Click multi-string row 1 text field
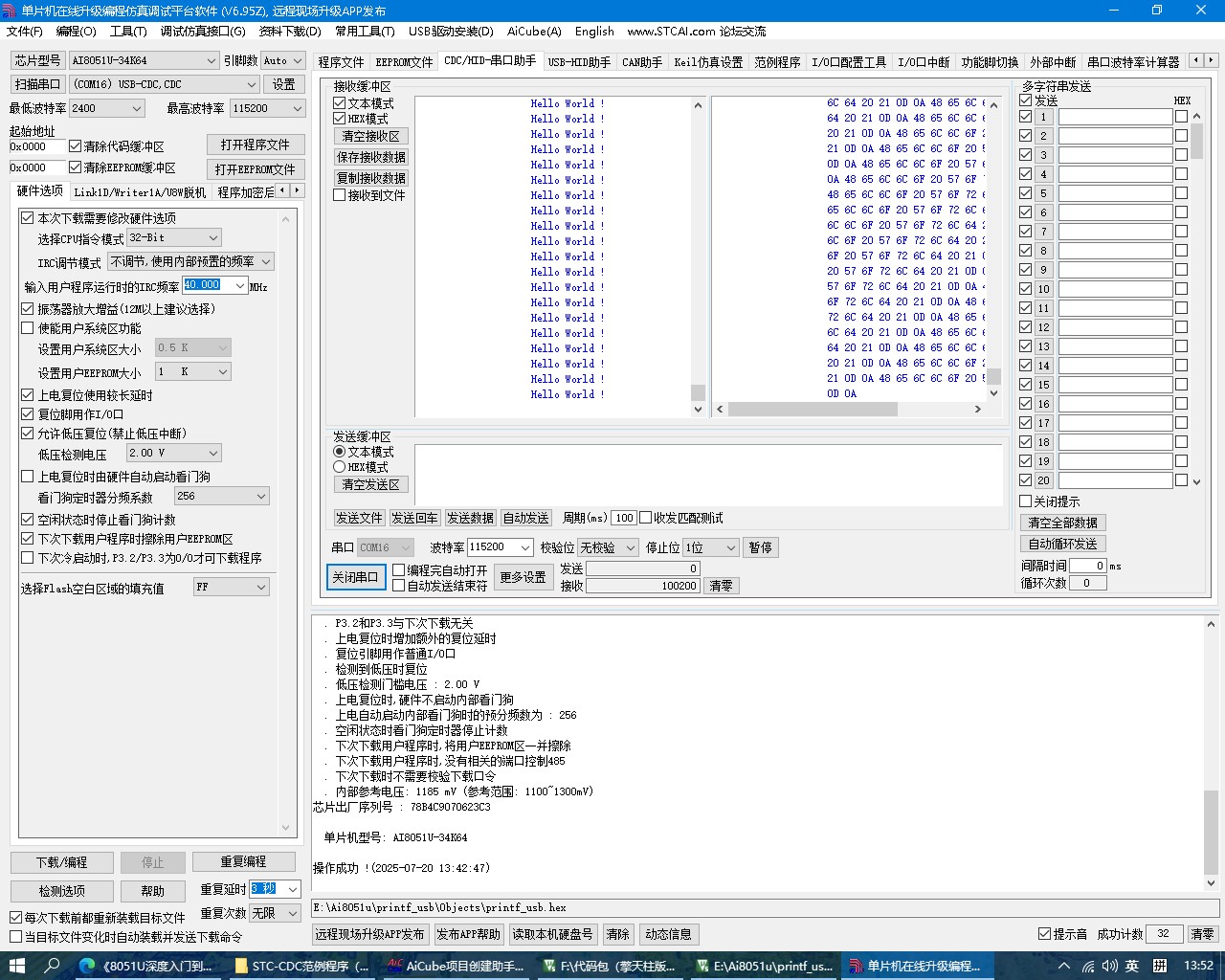The width and height of the screenshot is (1225, 980). 1115,117
